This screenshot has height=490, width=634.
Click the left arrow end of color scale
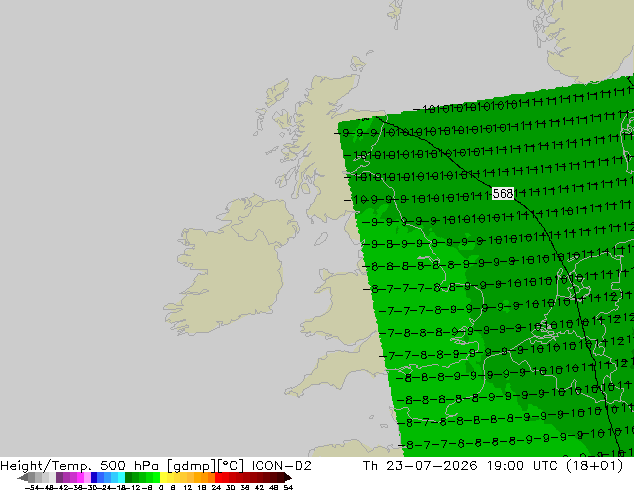(22, 477)
